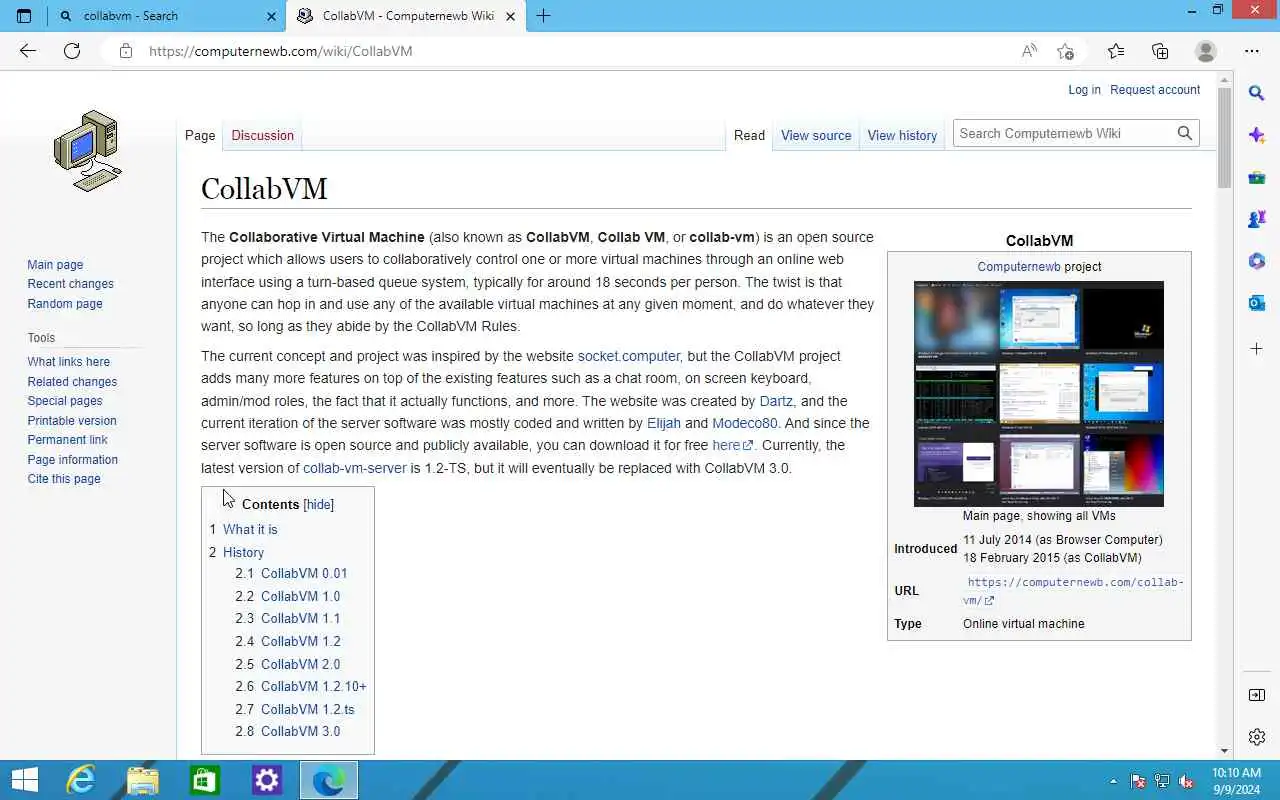Open Read aloud icon in address bar

coord(1028,51)
